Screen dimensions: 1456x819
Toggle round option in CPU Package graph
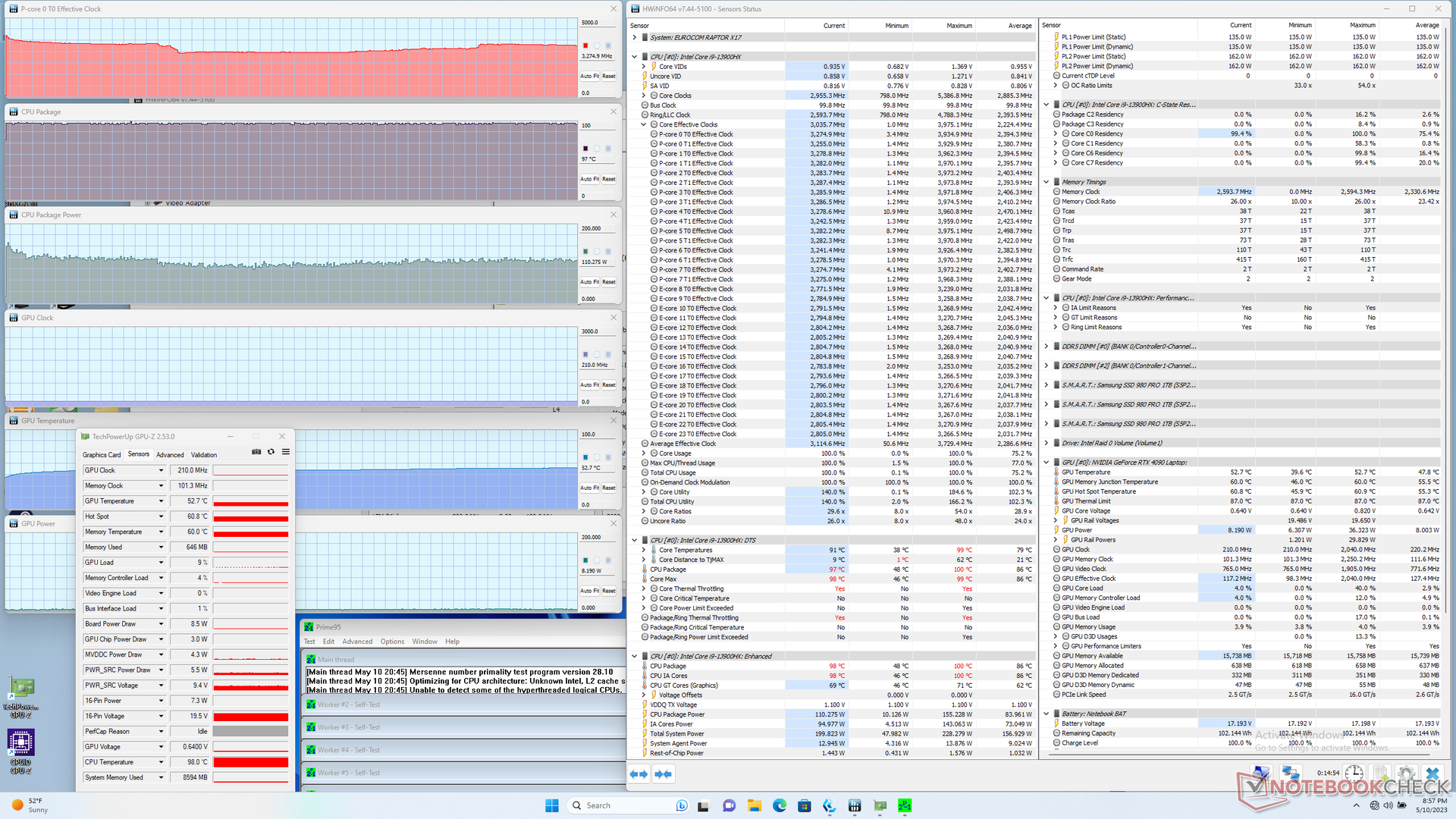pos(597,149)
